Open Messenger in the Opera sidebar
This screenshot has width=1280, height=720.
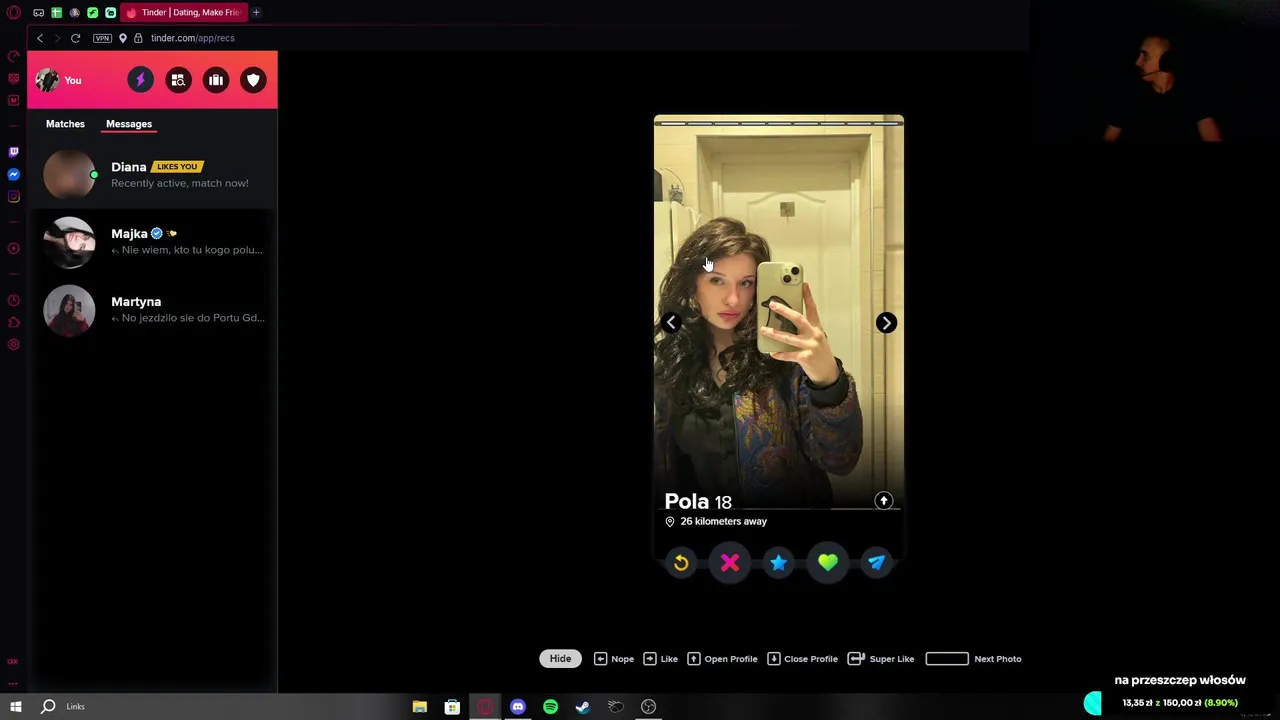(x=13, y=174)
